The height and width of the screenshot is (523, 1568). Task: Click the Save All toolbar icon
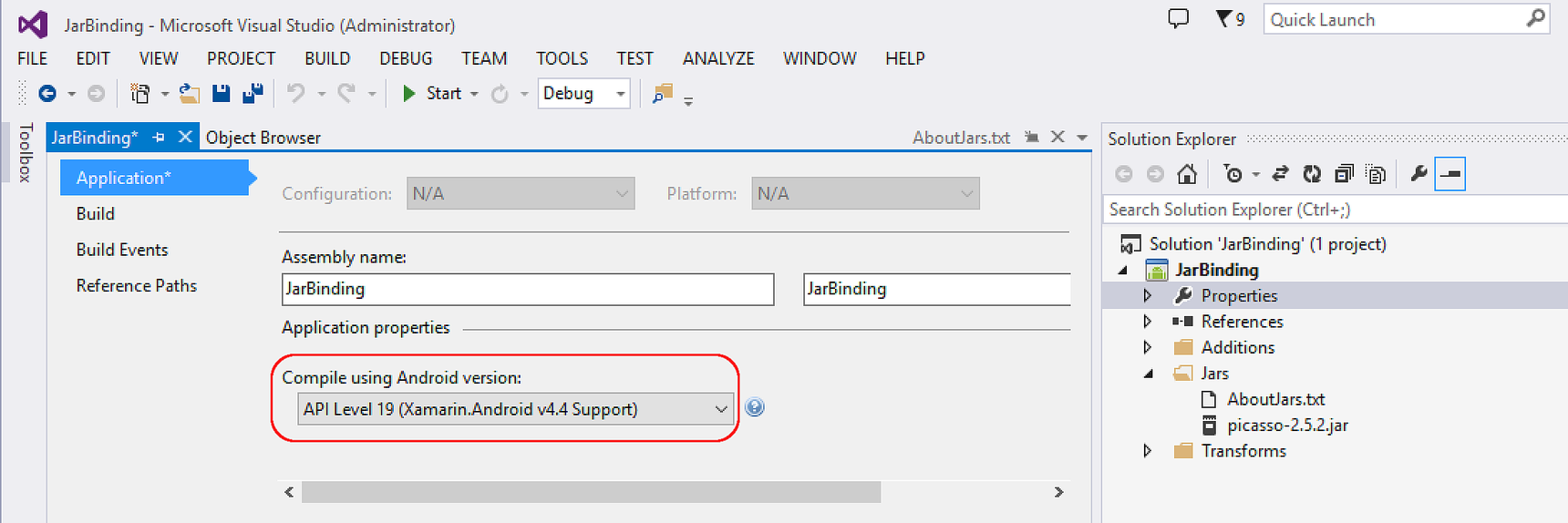253,93
